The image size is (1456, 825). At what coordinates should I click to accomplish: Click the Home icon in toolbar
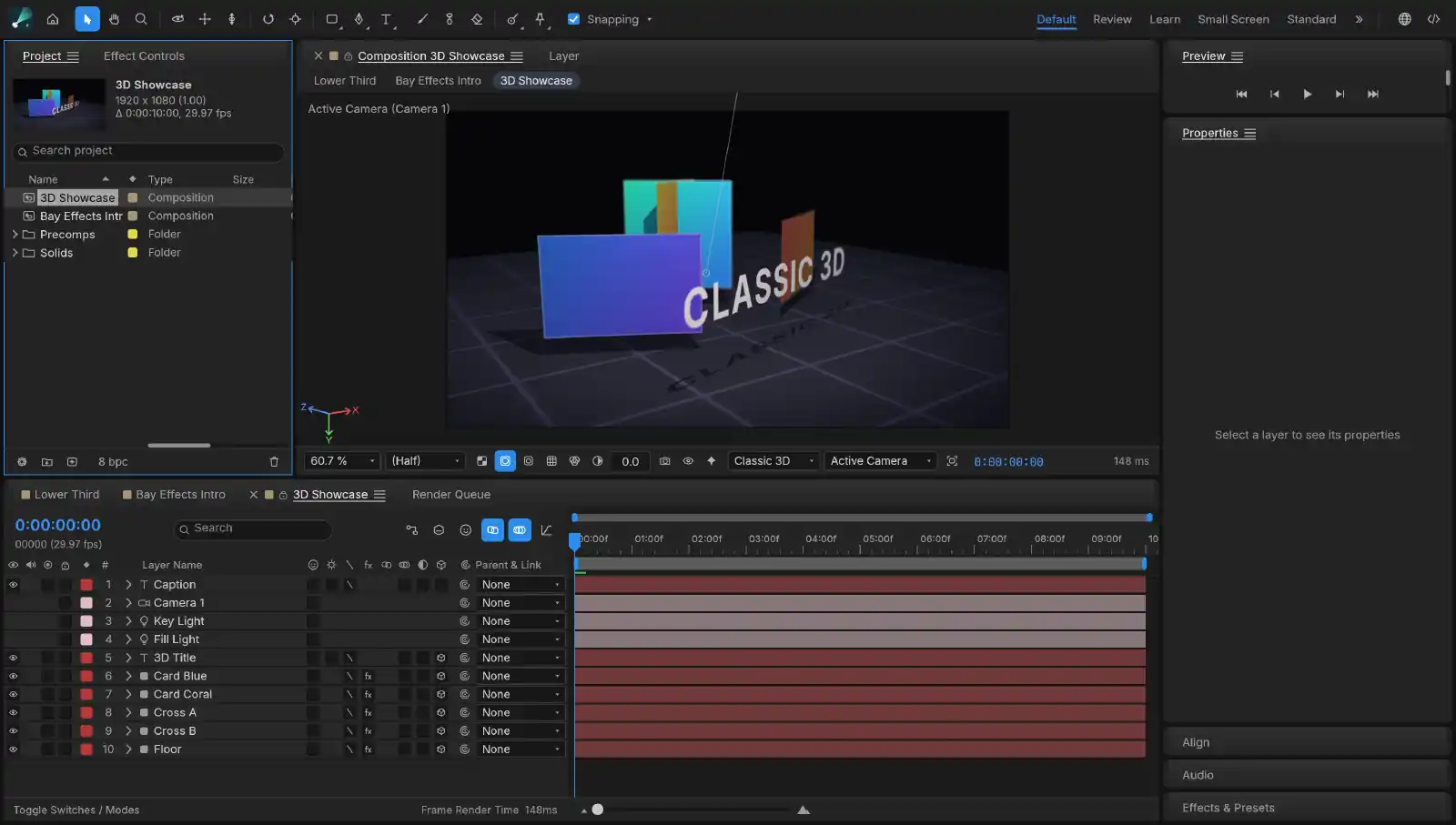click(53, 19)
